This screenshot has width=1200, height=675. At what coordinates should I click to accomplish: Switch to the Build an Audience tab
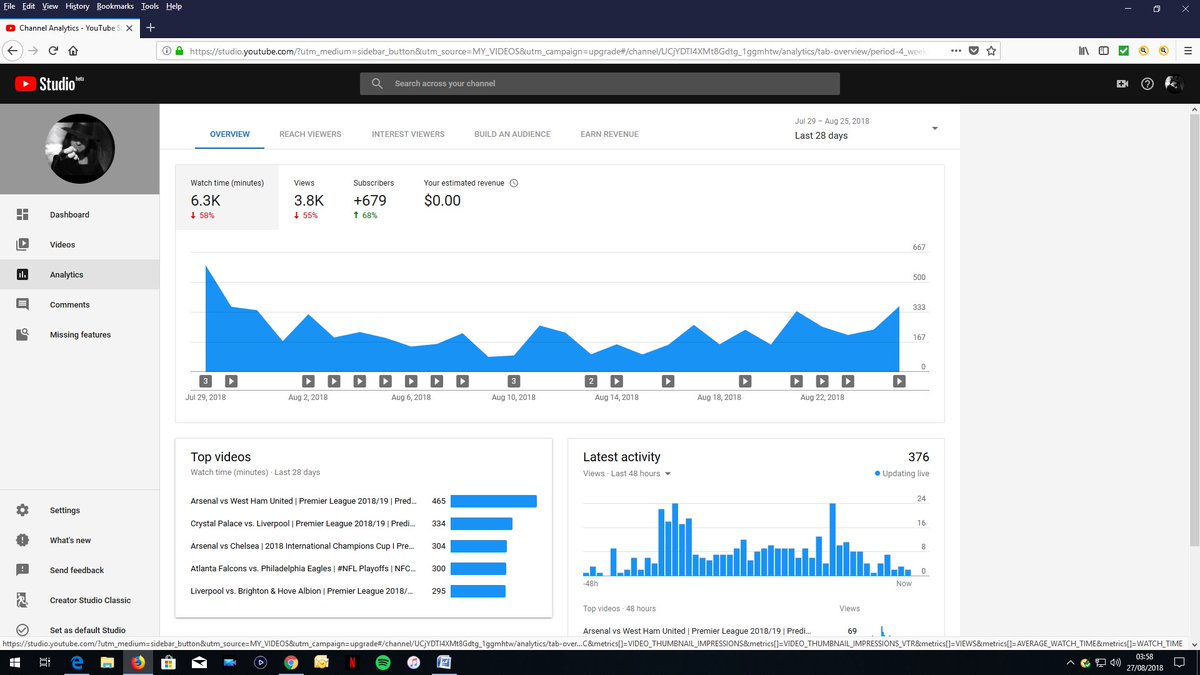tap(512, 134)
